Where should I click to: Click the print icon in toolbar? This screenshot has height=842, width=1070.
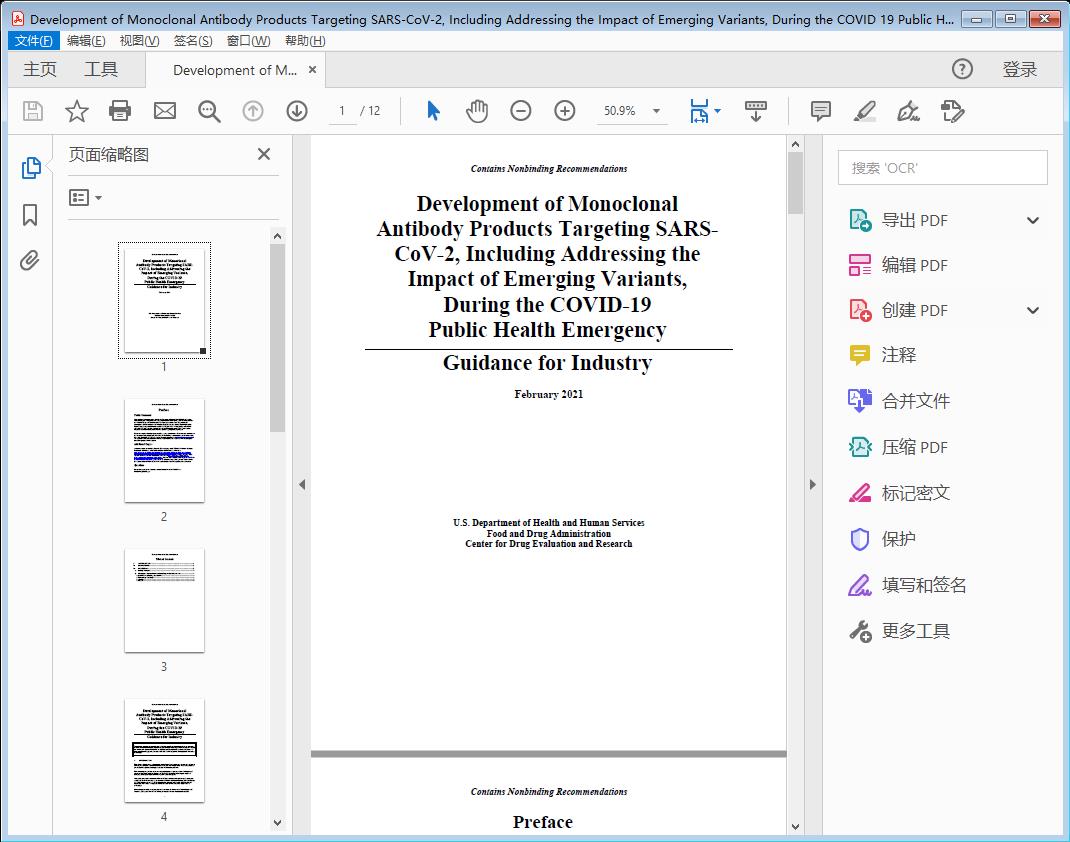click(x=120, y=111)
